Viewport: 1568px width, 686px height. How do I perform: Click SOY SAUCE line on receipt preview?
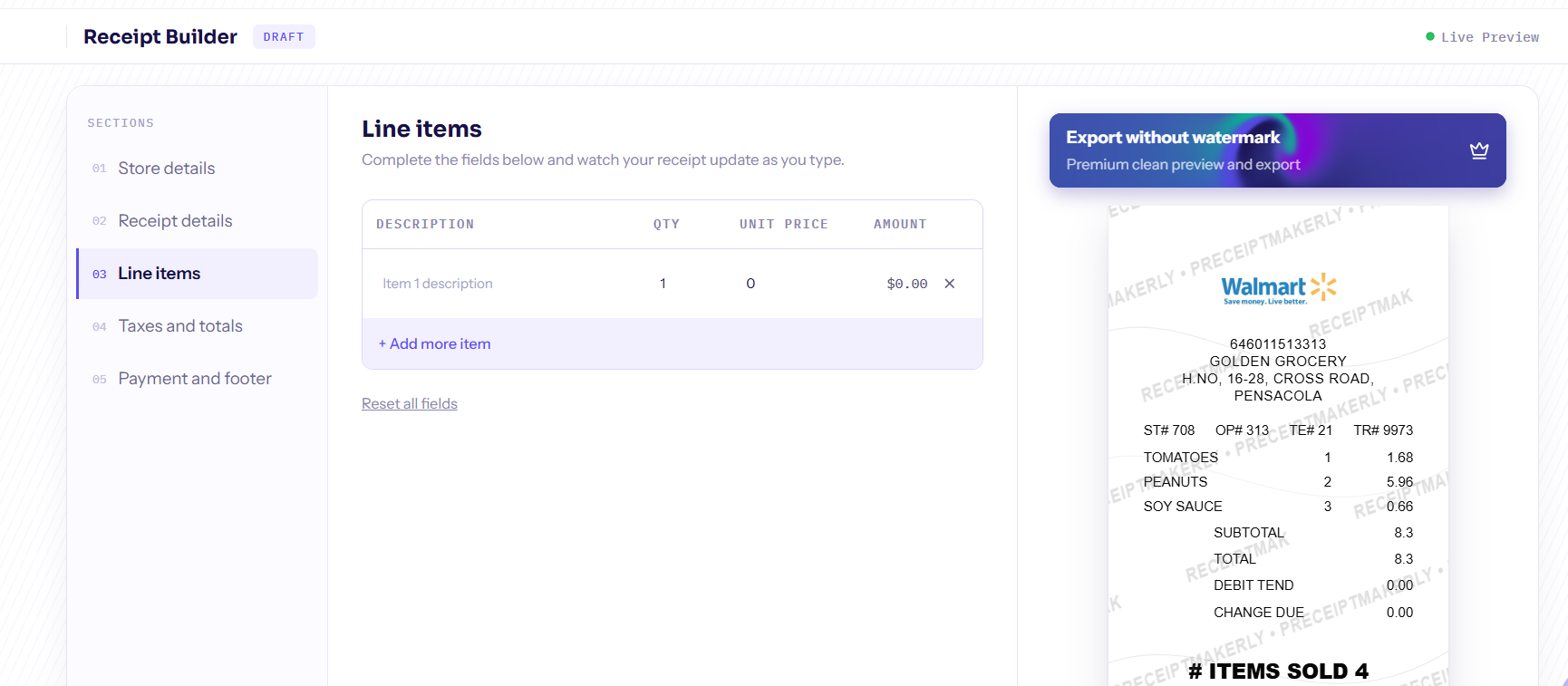[x=1278, y=507]
